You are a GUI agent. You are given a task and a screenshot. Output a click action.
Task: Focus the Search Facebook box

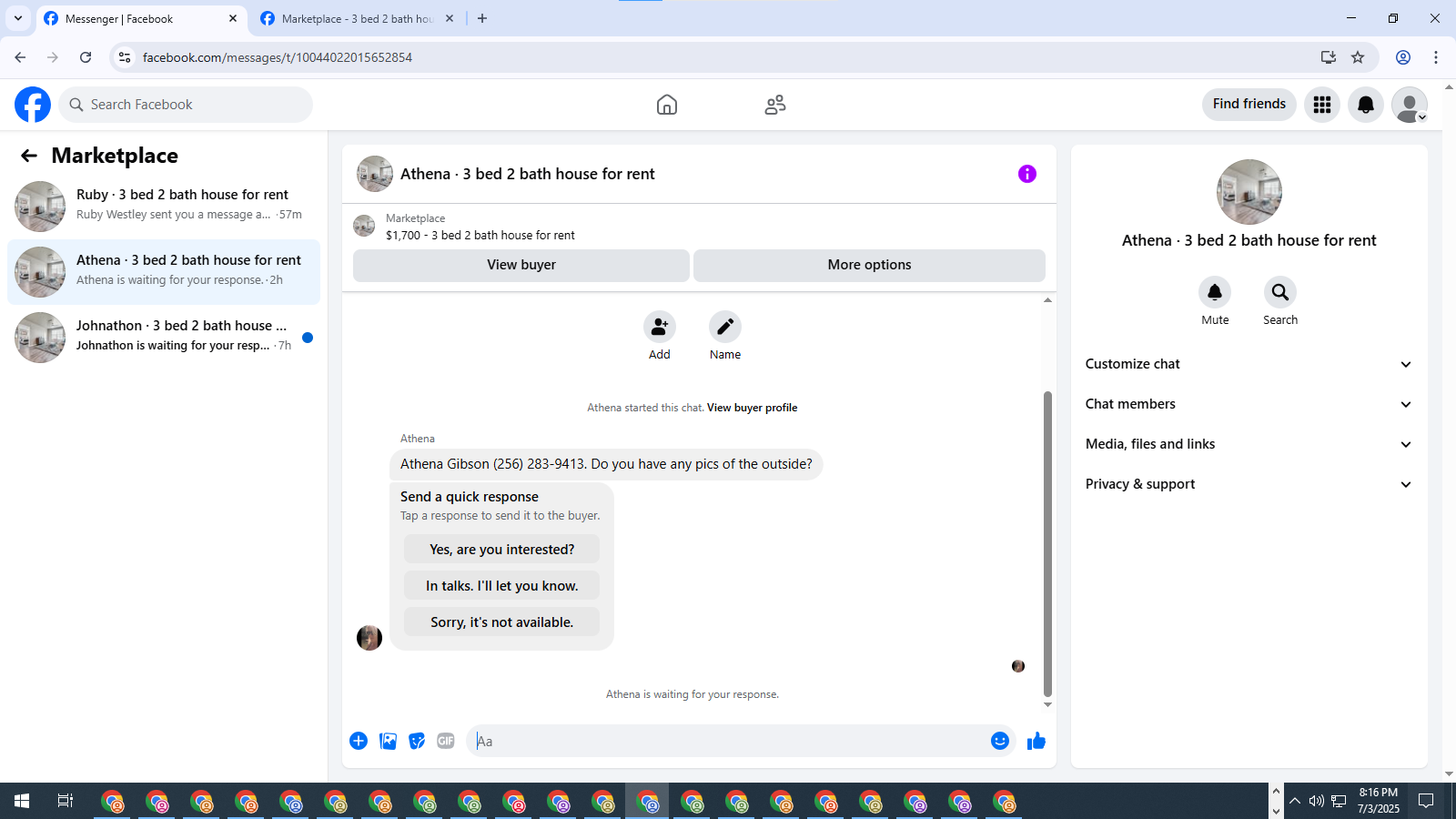point(186,105)
